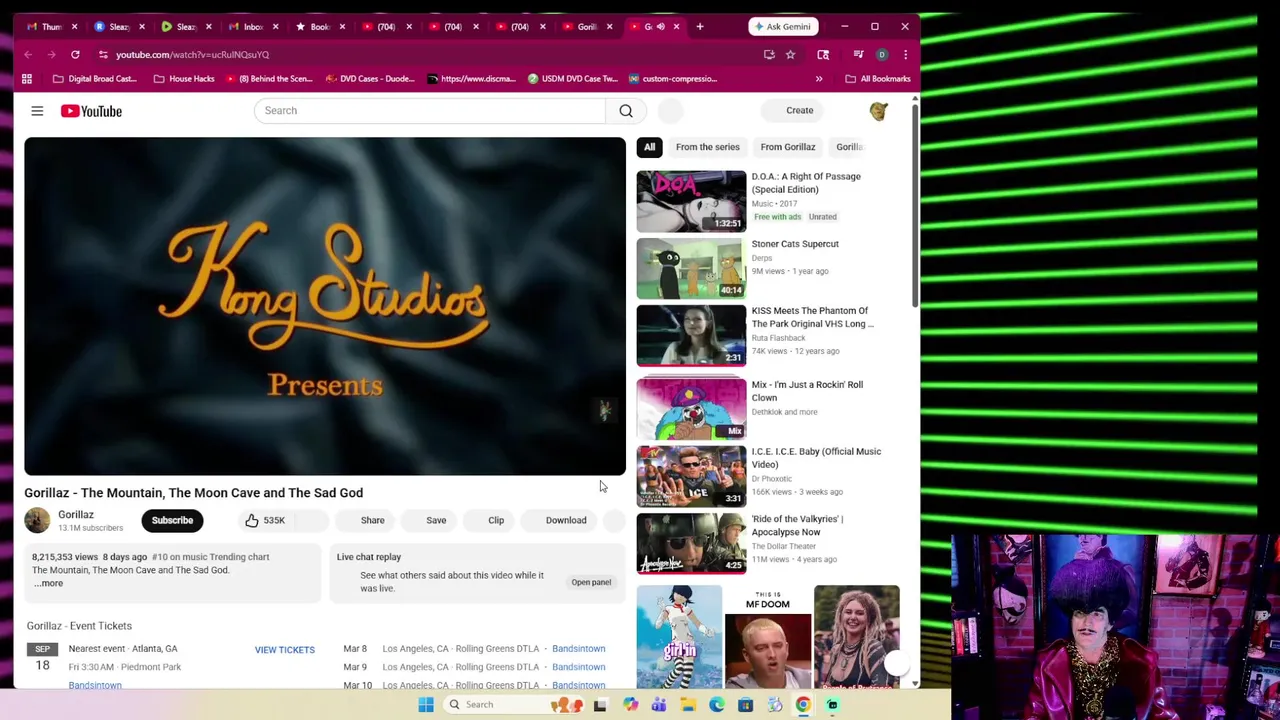
Task: Open Bandsintown link for Mar 9 show
Action: [578, 667]
